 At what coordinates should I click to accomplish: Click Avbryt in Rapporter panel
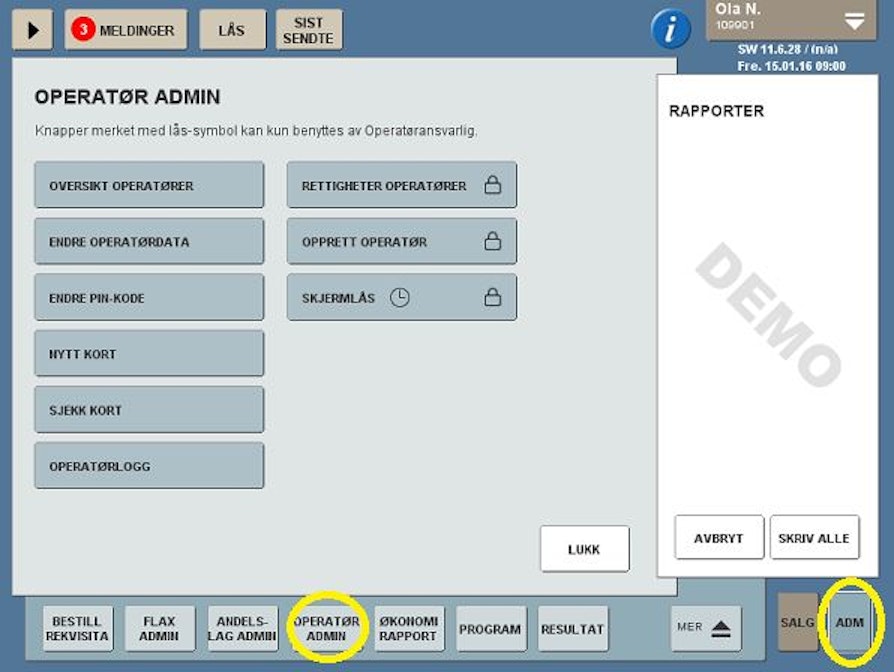(719, 538)
